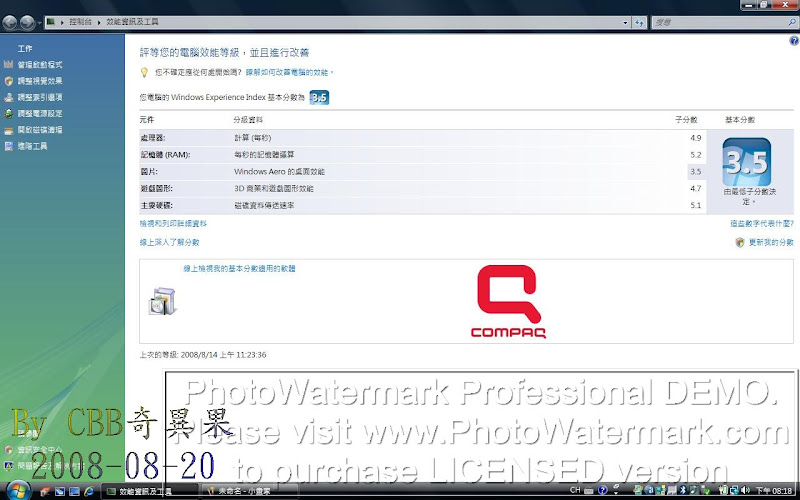Expand the arrow after 控制台 breadcrumb
The image size is (800, 500).
99,22
